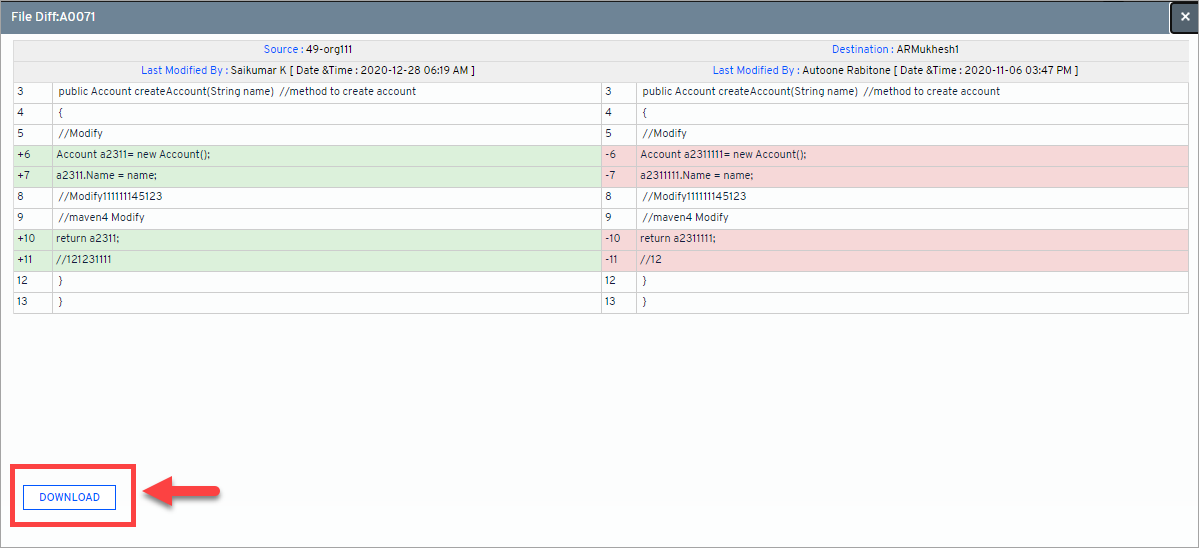Click the red '//12' comment line
The height and width of the screenshot is (548, 1199).
pos(651,259)
